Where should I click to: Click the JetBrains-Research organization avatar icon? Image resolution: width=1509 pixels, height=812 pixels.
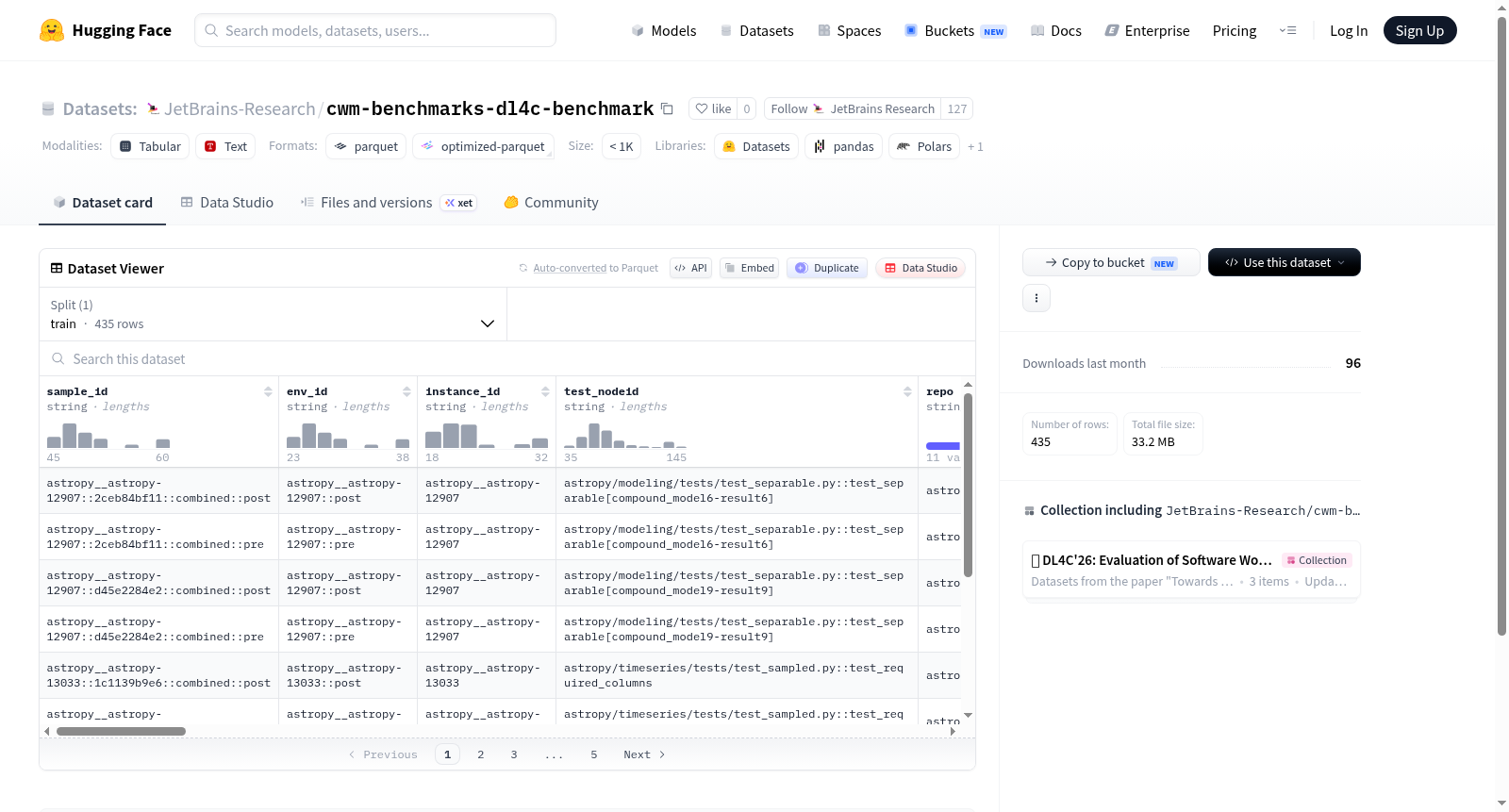(x=154, y=108)
